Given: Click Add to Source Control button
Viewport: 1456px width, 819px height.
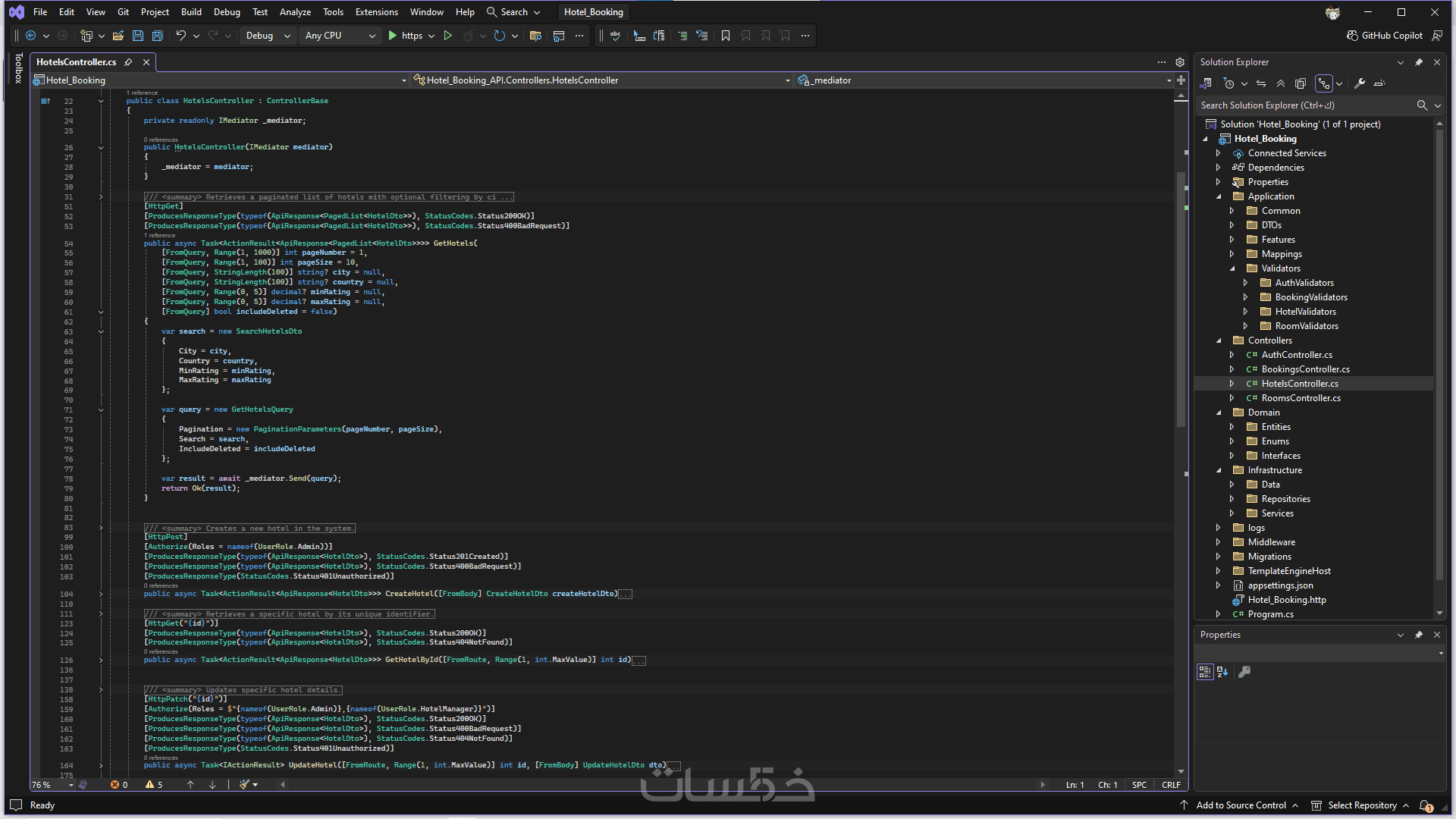Looking at the screenshot, I should click(1241, 805).
